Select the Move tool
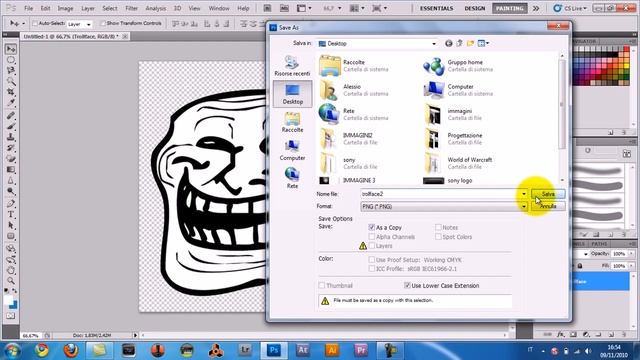This screenshot has height=360, width=640. 11,49
